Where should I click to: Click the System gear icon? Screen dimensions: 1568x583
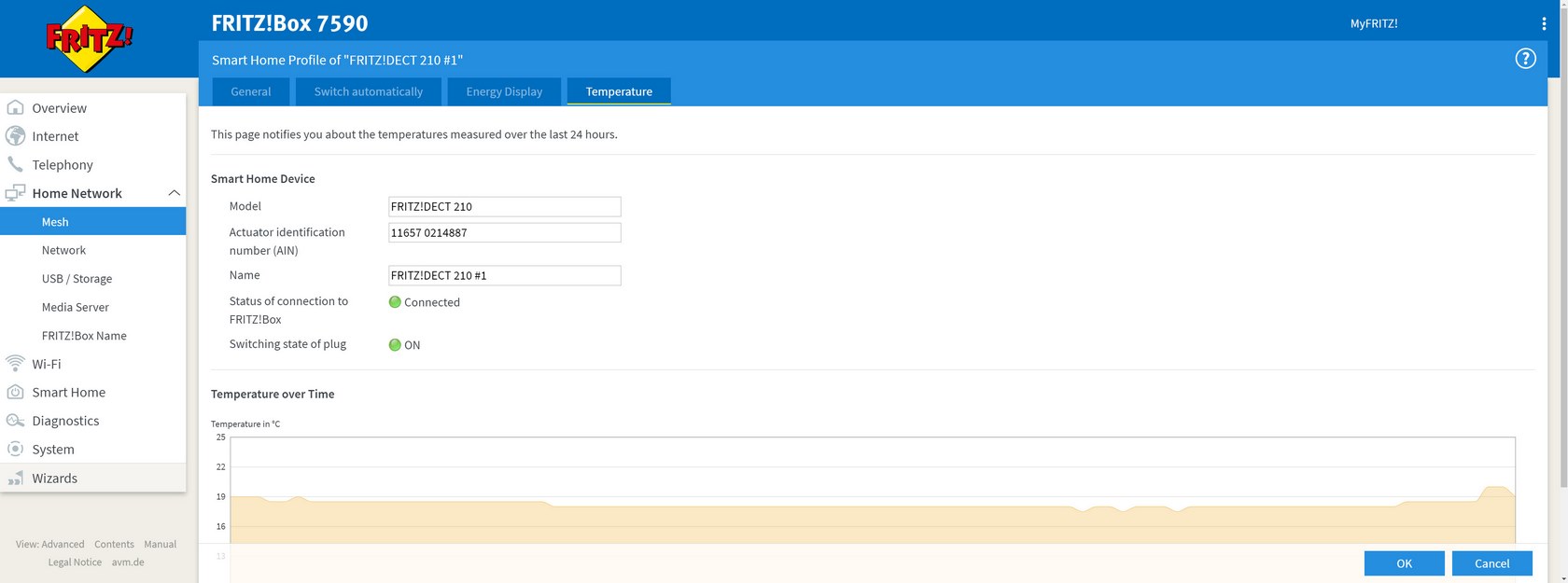point(15,449)
